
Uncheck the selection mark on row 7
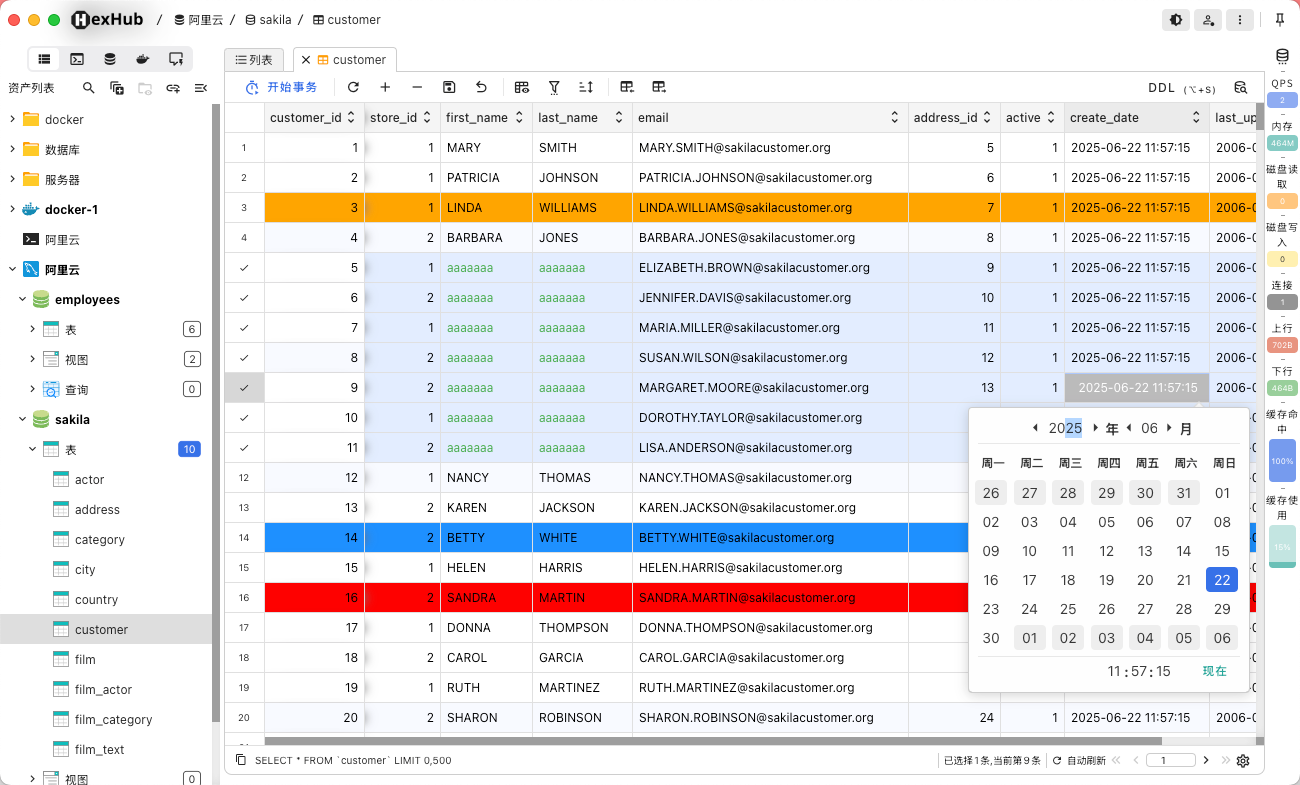tap(244, 328)
